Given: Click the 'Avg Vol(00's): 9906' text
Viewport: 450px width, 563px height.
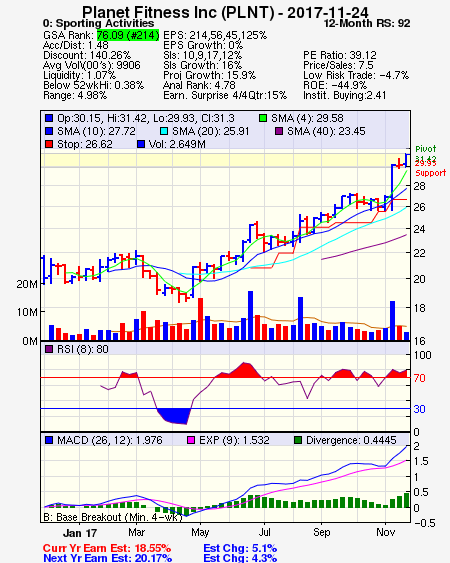Looking at the screenshot, I should 92,65.
